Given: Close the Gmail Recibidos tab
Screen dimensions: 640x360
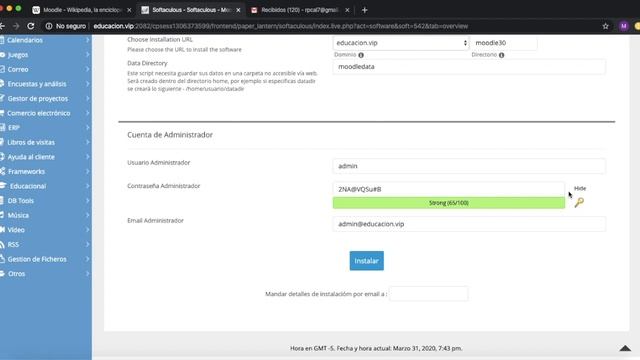Looking at the screenshot, I should [x=347, y=10].
